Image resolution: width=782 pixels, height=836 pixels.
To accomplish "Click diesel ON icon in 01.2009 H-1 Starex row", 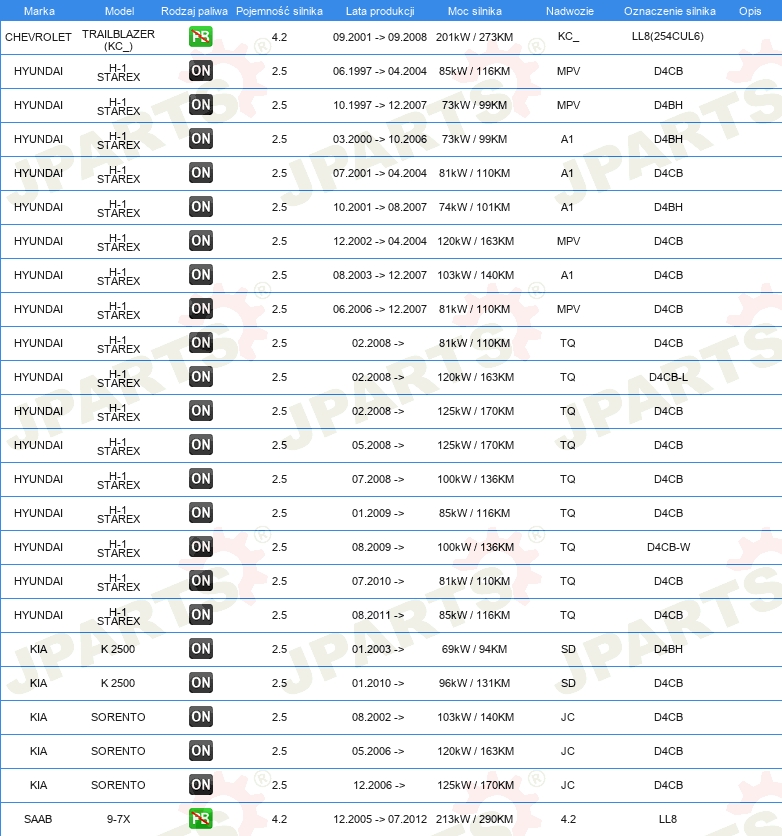I will (x=201, y=513).
